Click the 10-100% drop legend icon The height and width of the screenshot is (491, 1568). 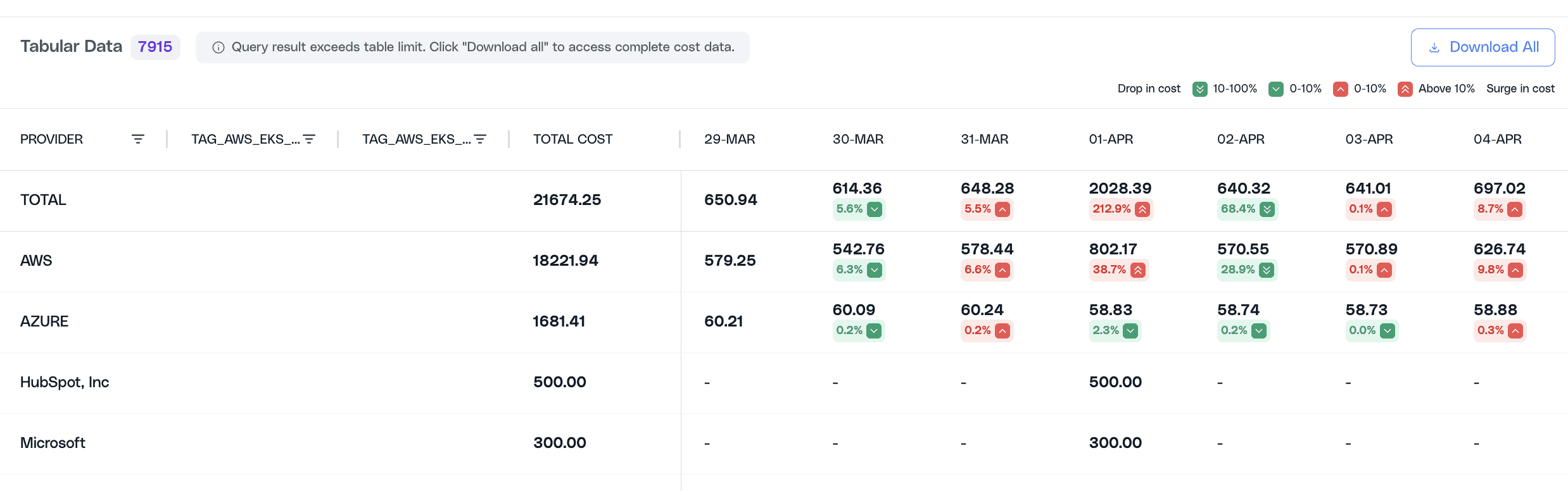1199,89
